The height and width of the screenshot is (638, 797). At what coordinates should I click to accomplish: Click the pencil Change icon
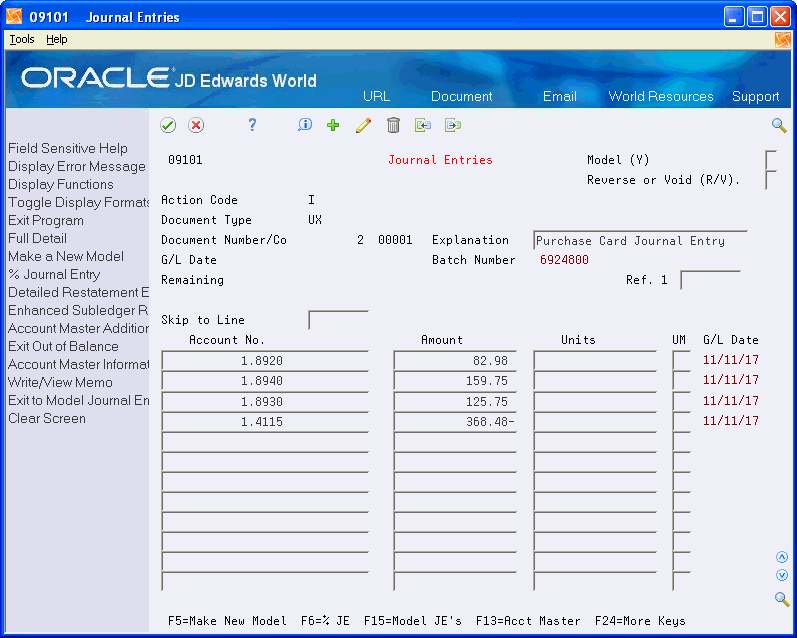(x=363, y=125)
